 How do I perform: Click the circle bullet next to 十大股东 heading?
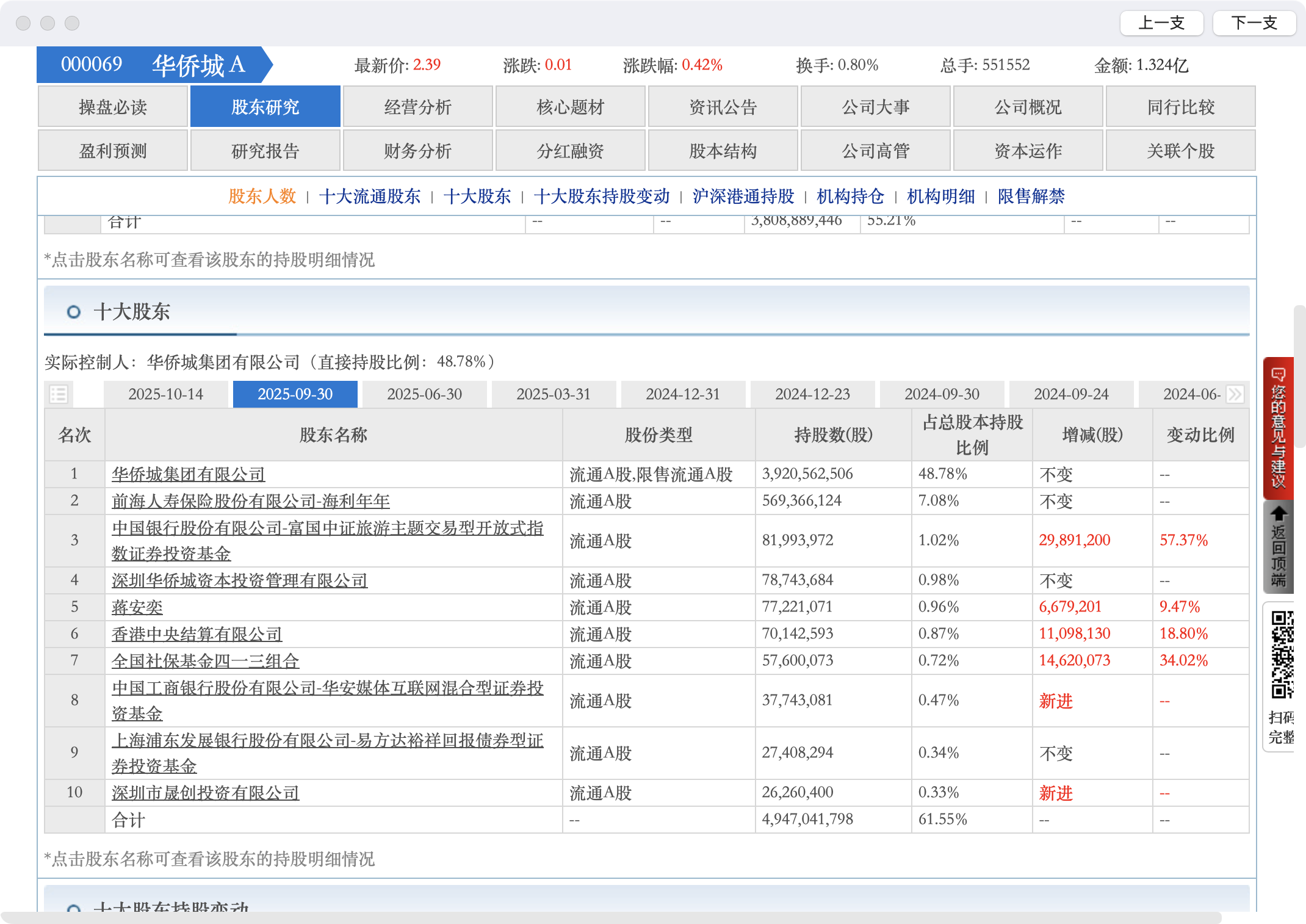[74, 312]
